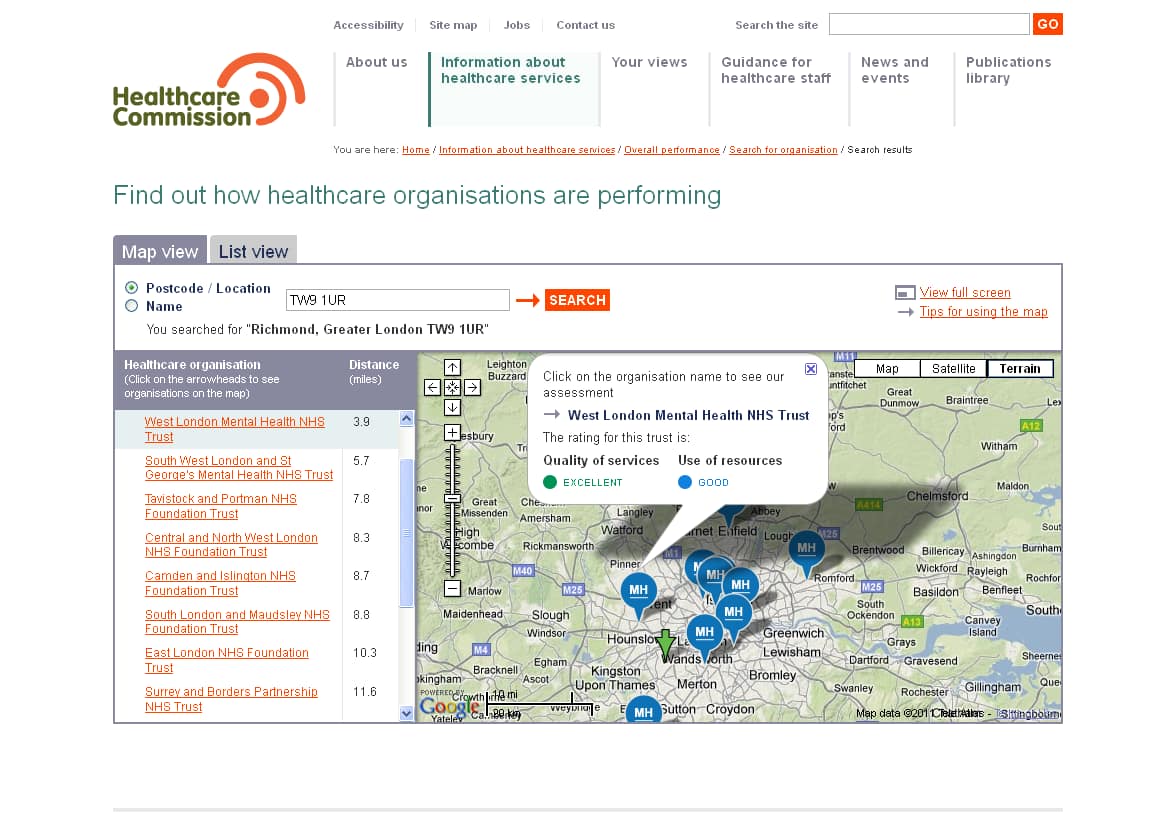This screenshot has height=816, width=1175.
Task: Pan the map up with arrow
Action: click(452, 368)
